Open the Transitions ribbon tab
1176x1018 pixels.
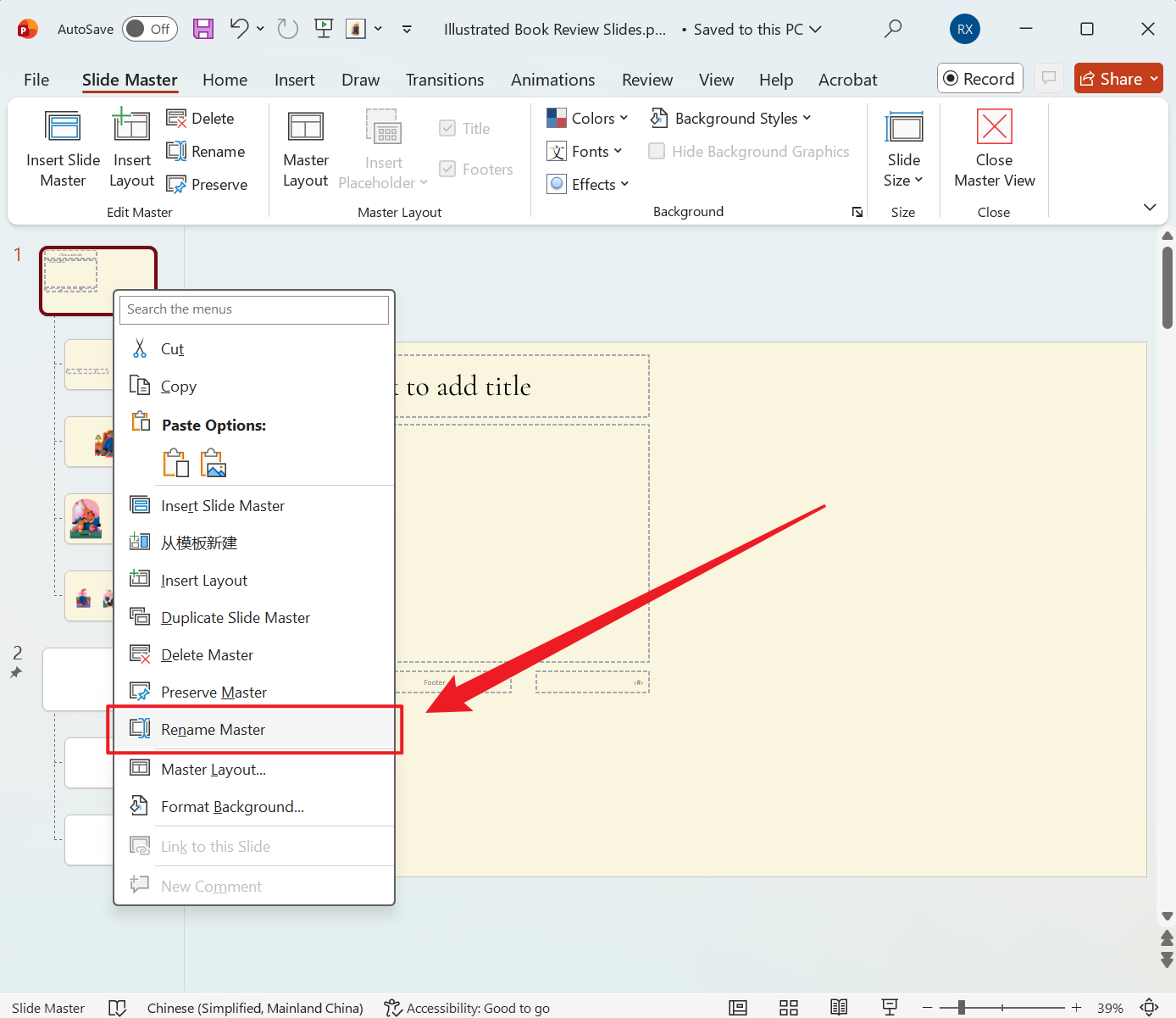[444, 80]
